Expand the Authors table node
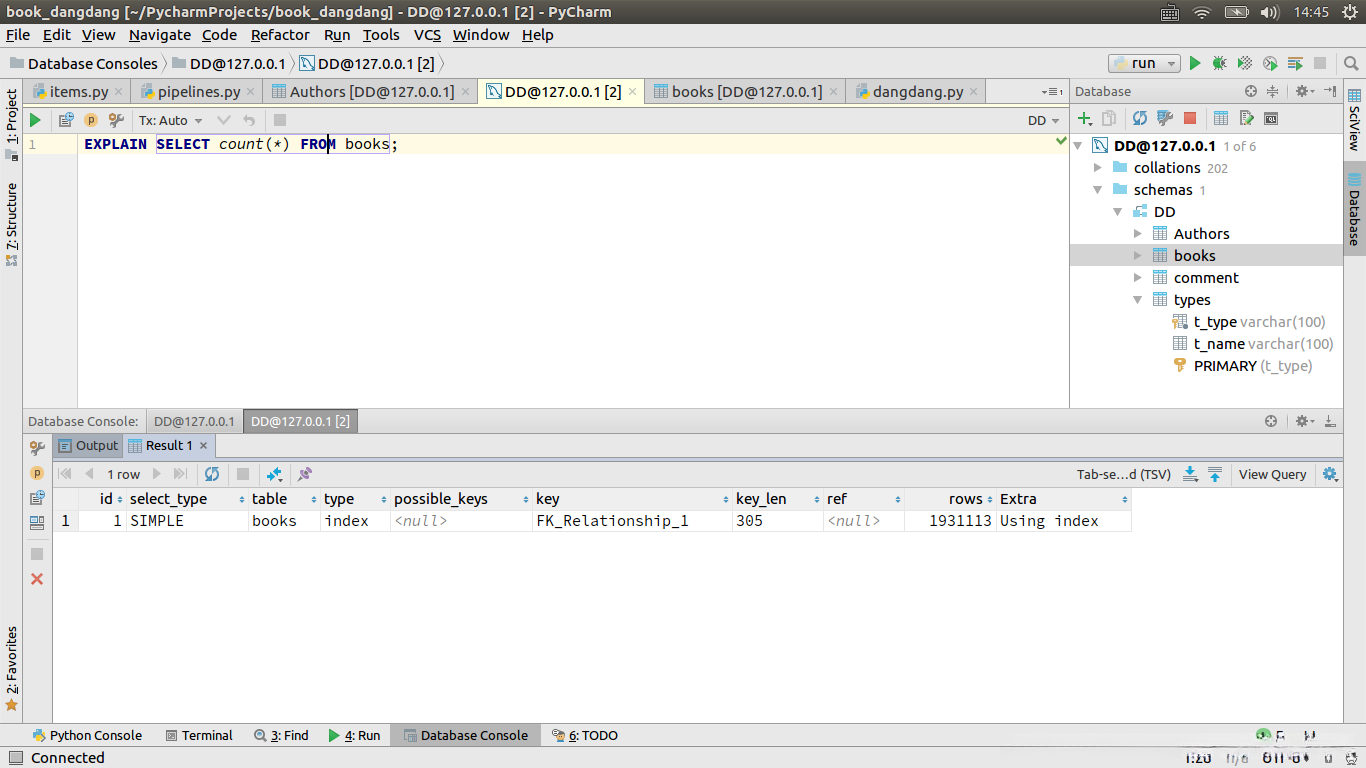The height and width of the screenshot is (768, 1366). click(1138, 234)
